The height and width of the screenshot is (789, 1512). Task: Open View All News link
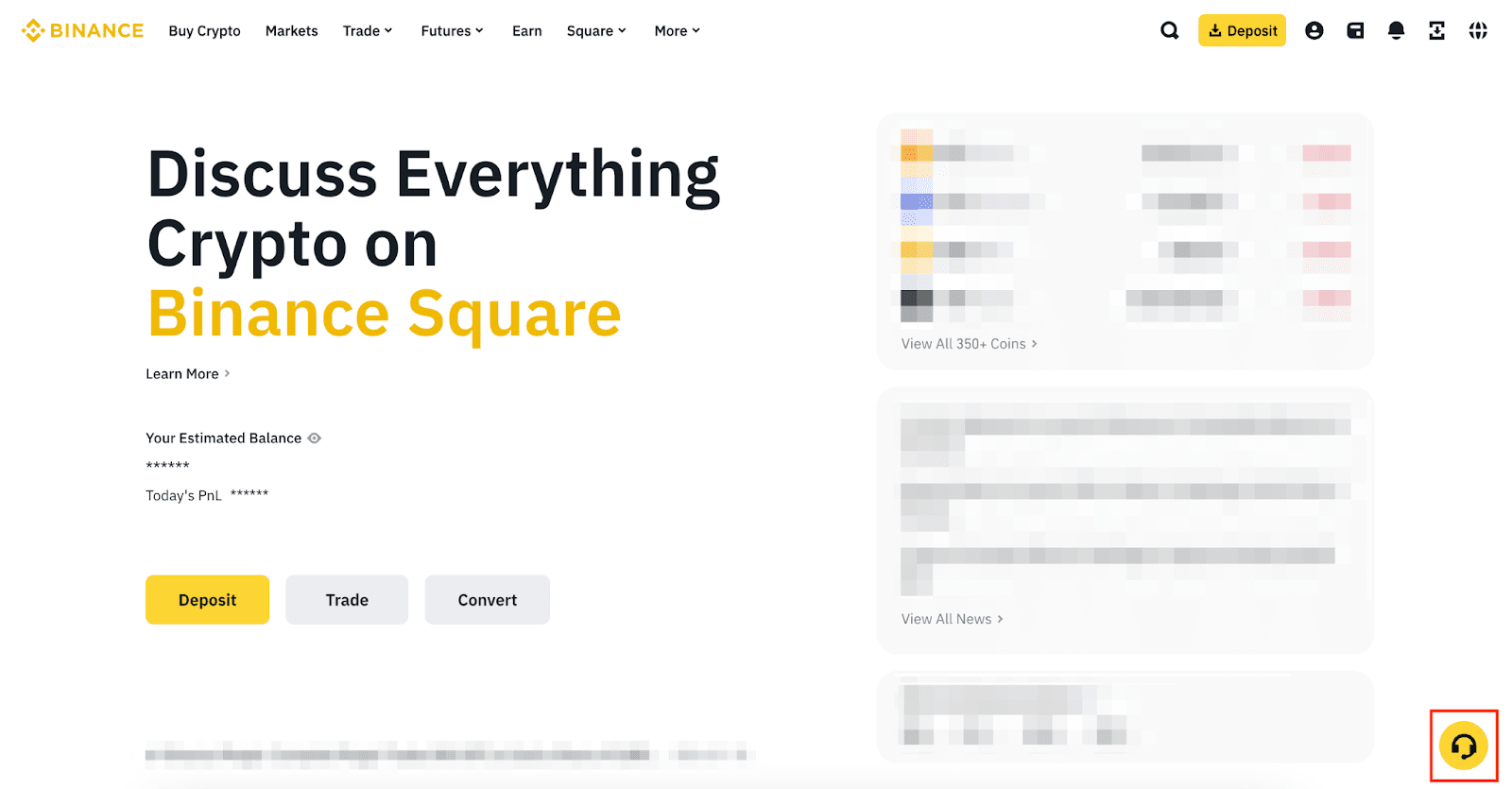pyautogui.click(x=952, y=619)
